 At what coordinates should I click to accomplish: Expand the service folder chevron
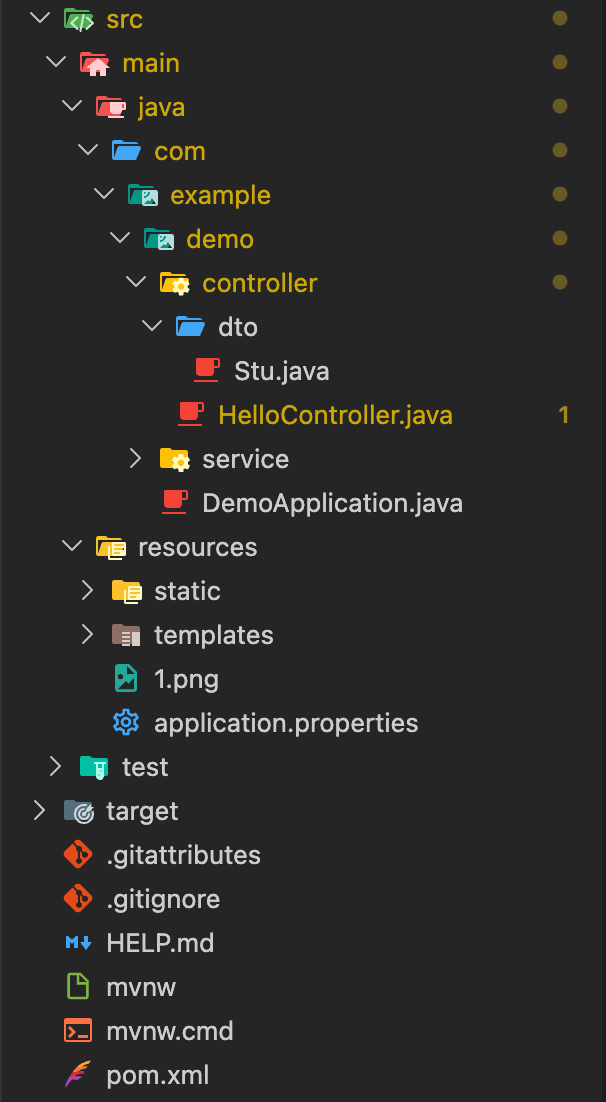pyautogui.click(x=135, y=459)
